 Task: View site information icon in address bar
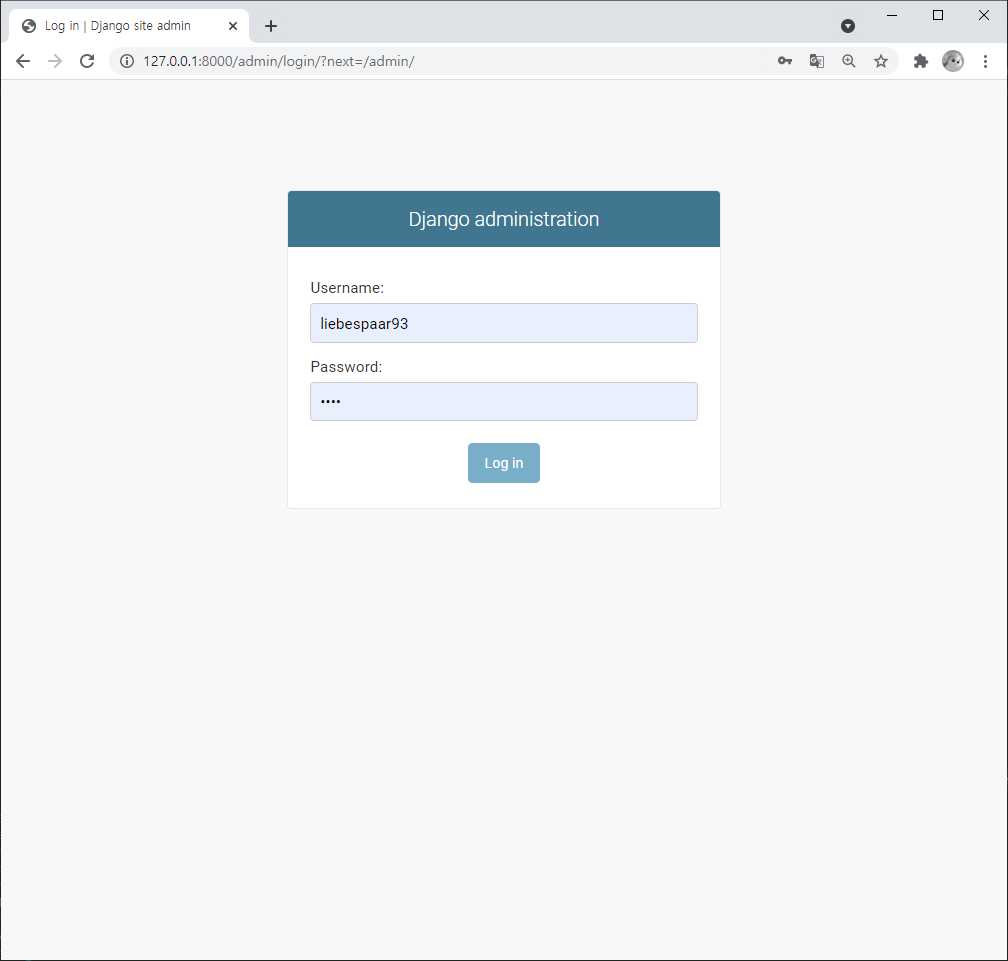point(127,61)
